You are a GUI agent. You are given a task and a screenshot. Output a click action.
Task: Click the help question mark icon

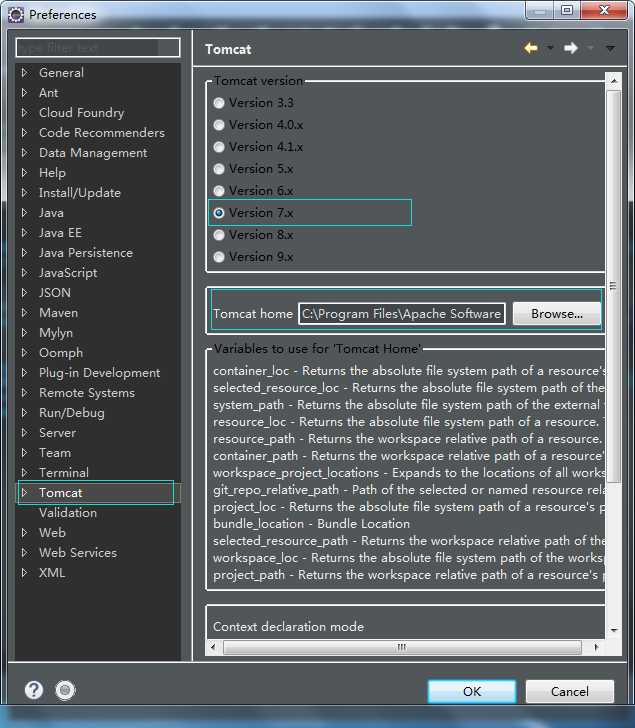[x=34, y=690]
